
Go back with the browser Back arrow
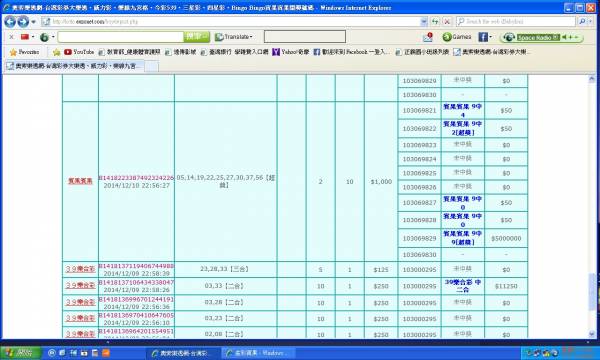tap(10, 21)
